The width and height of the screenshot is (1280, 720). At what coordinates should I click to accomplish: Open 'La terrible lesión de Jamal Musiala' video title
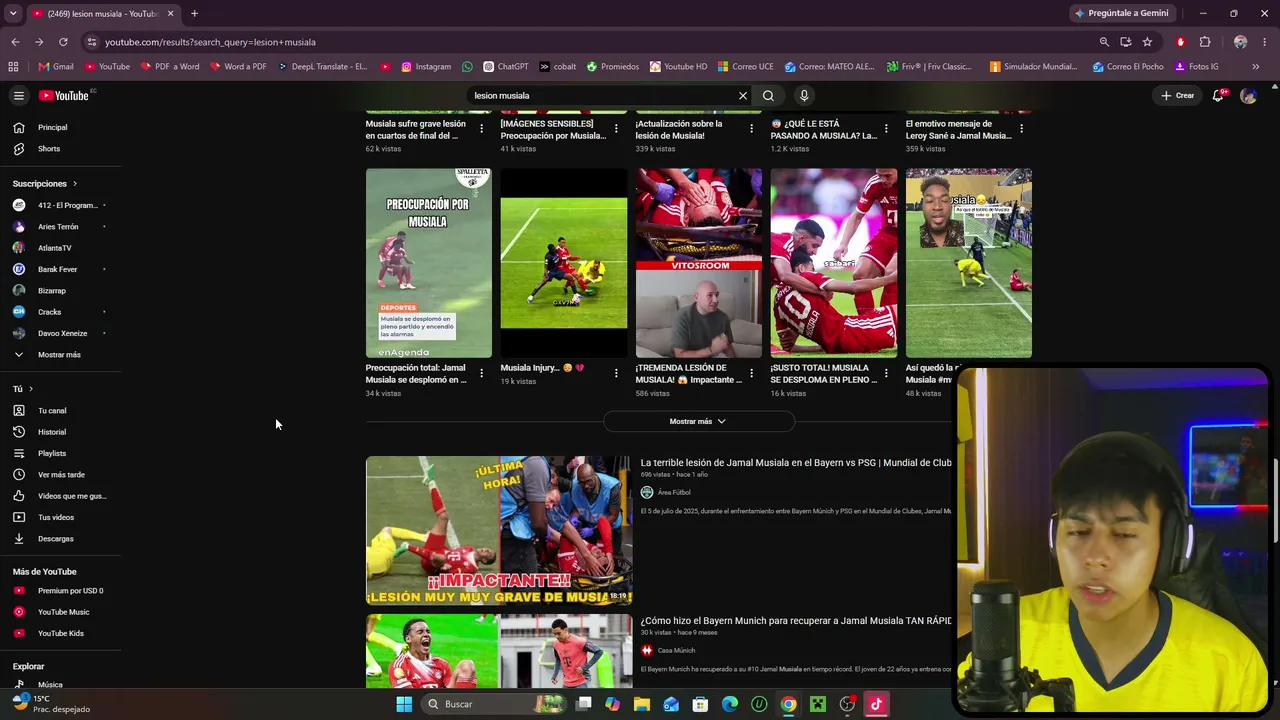(796, 463)
